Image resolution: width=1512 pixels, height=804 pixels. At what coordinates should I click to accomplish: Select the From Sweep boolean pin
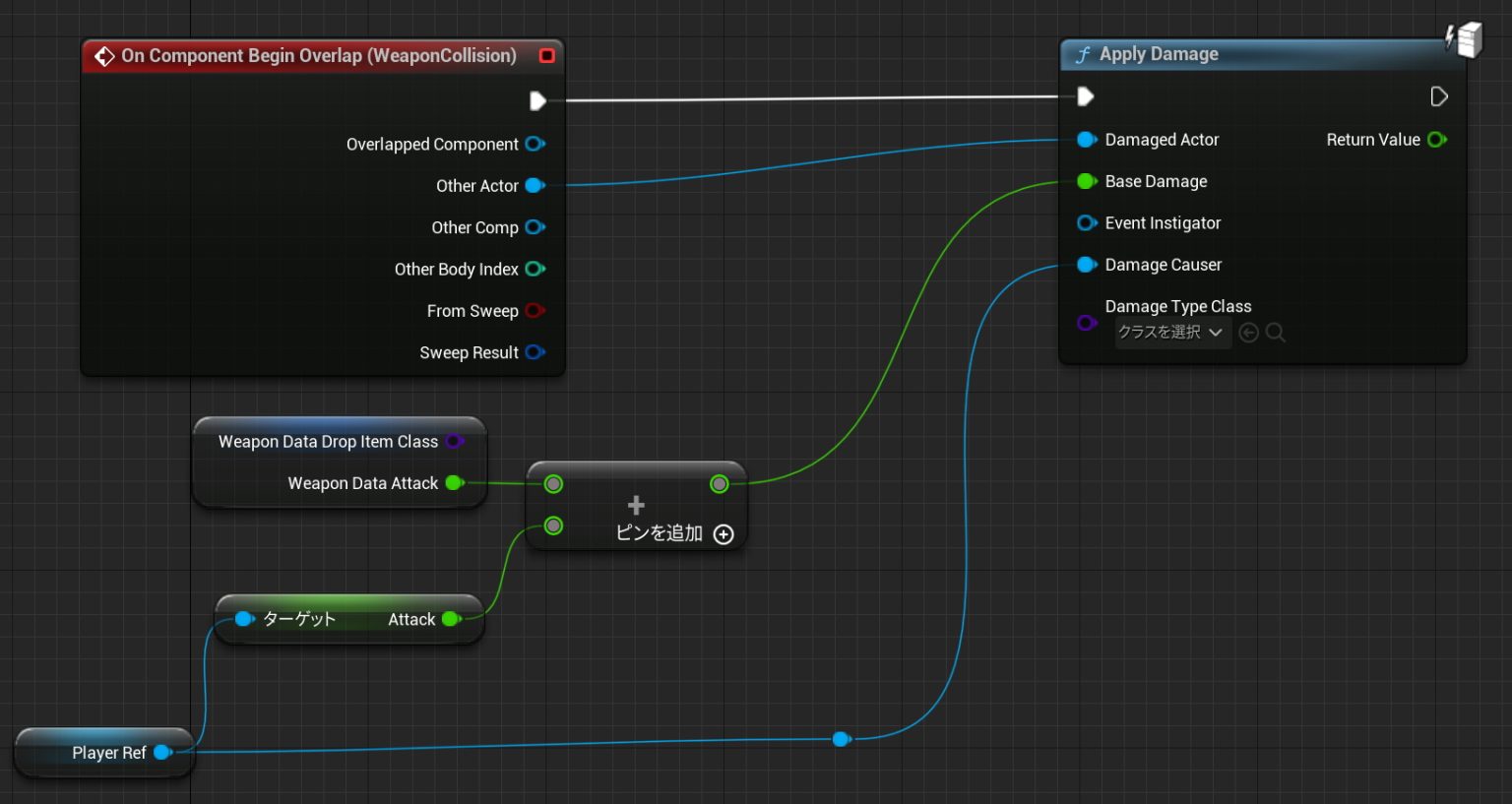(x=535, y=311)
